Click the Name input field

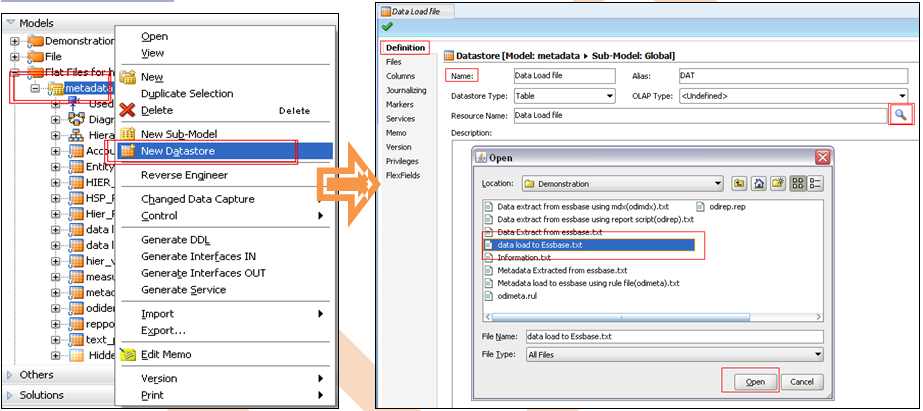(564, 76)
